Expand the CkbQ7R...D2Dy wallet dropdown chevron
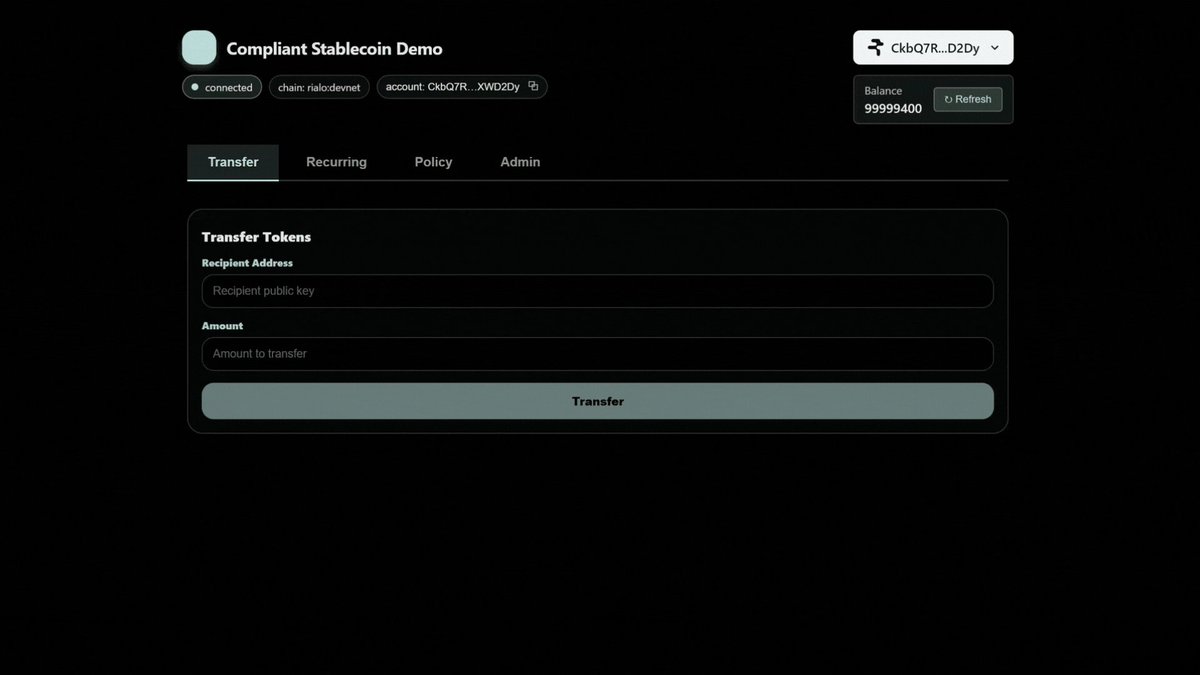1200x675 pixels. click(994, 47)
